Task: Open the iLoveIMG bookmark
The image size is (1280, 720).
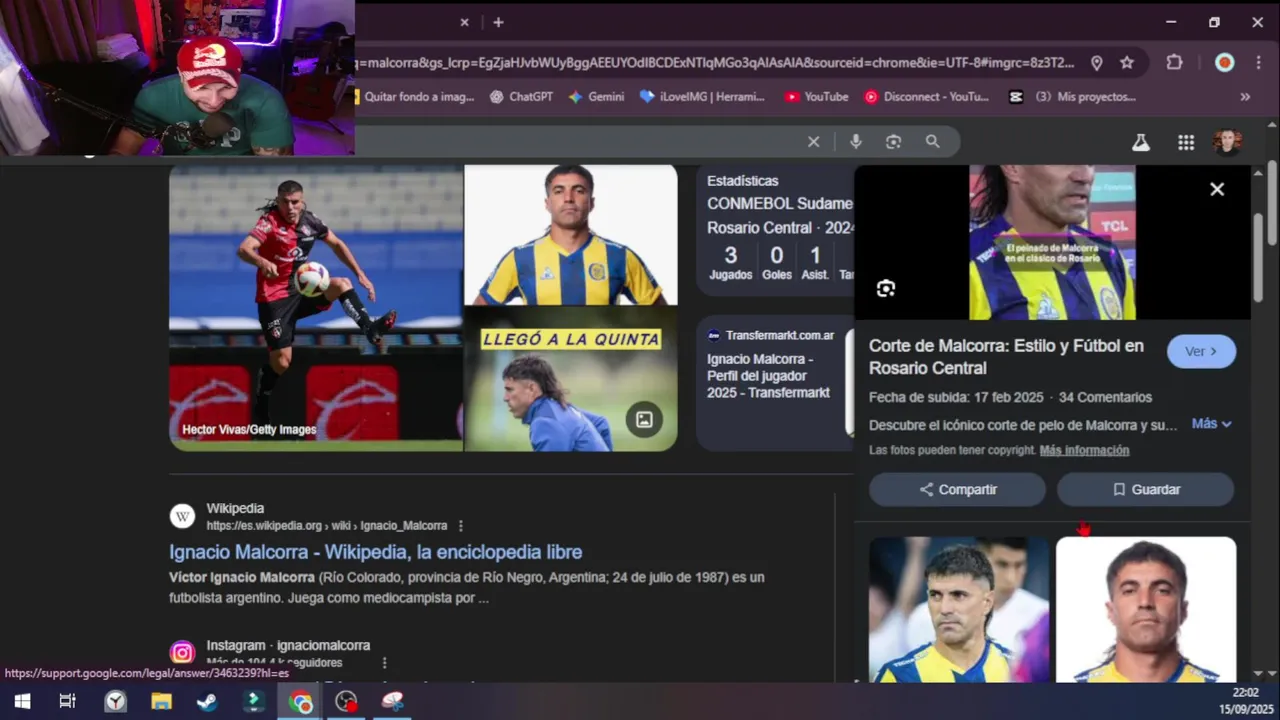Action: (x=702, y=97)
